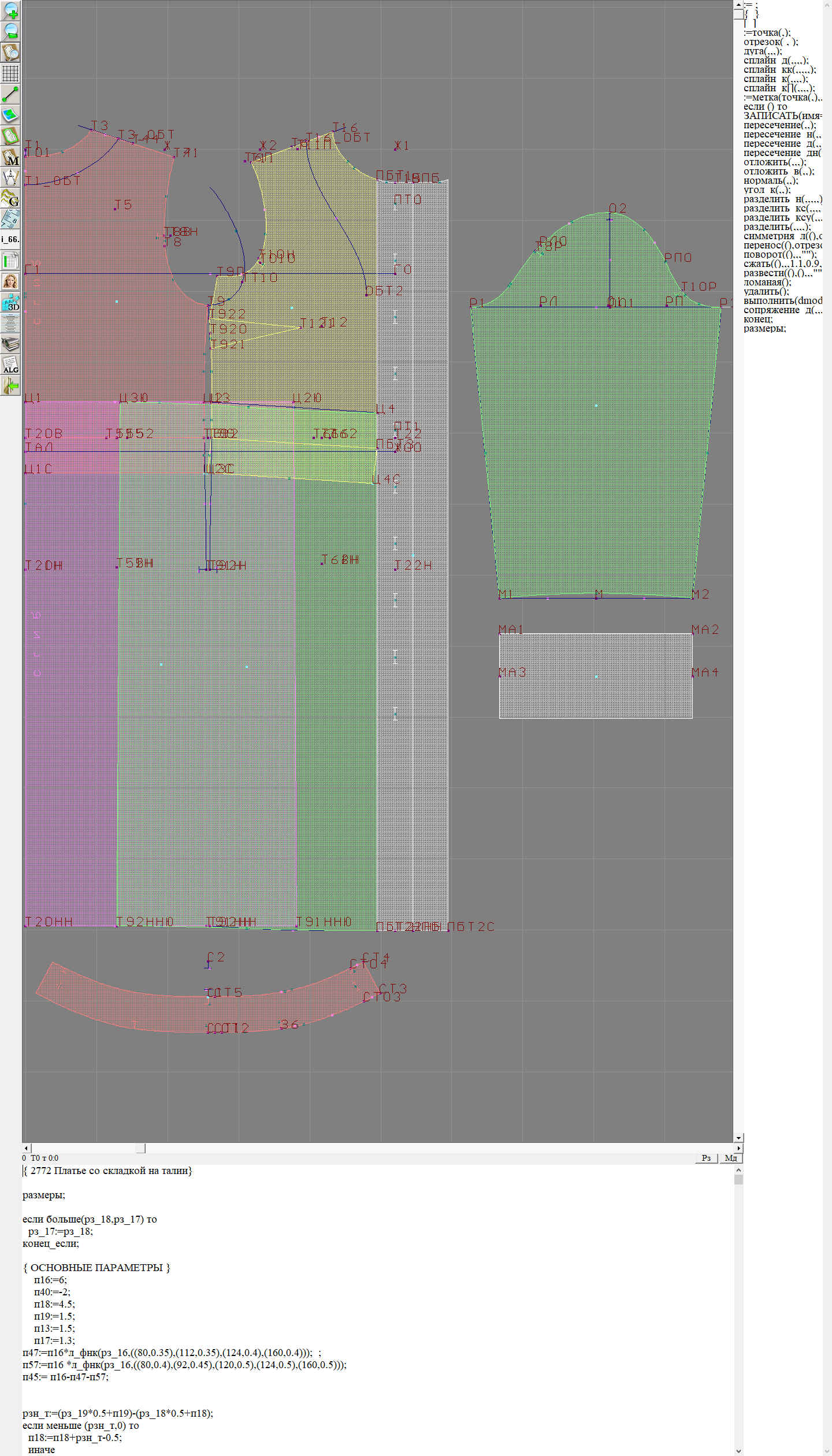832x1456 pixels.
Task: Click the stacked books library icon
Action: [x=10, y=344]
